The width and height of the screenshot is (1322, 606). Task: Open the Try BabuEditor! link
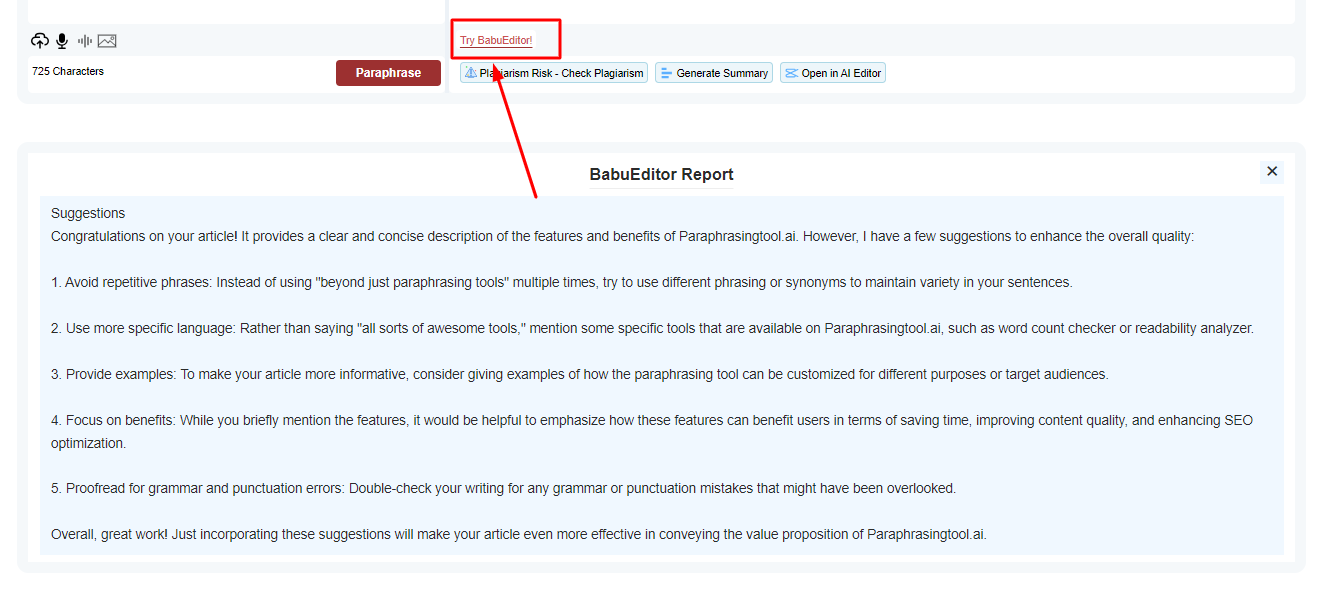tap(496, 41)
